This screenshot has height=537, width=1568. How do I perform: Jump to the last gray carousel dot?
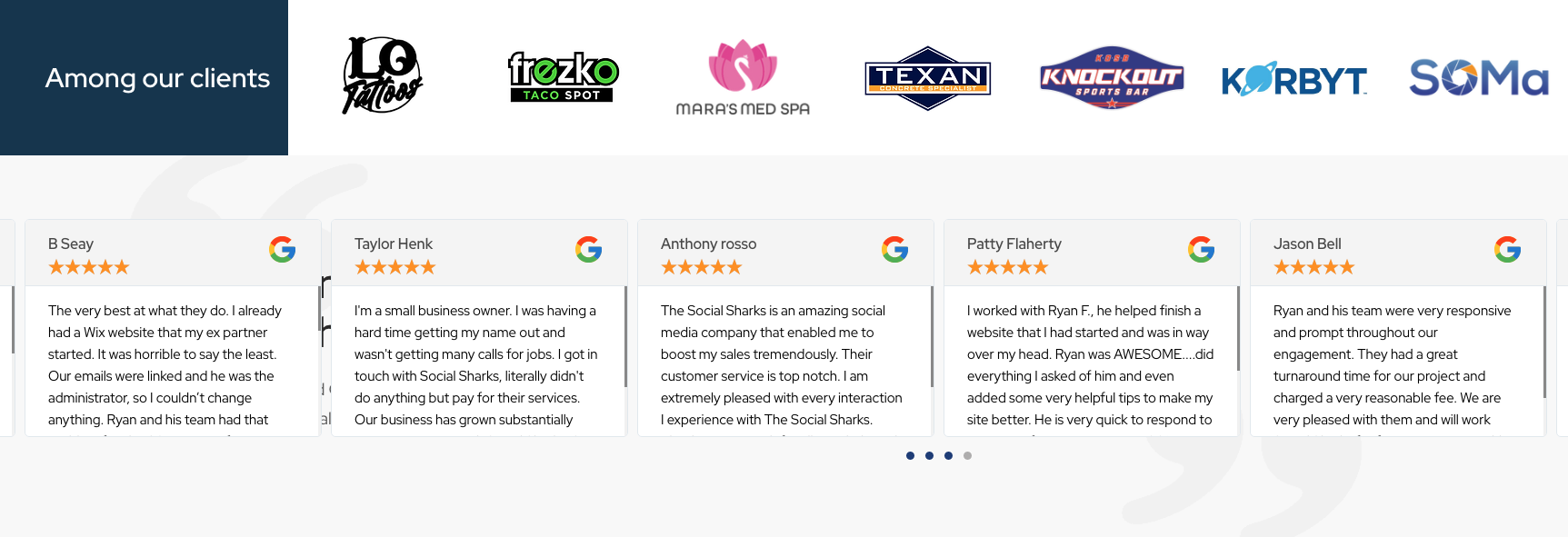click(x=967, y=456)
